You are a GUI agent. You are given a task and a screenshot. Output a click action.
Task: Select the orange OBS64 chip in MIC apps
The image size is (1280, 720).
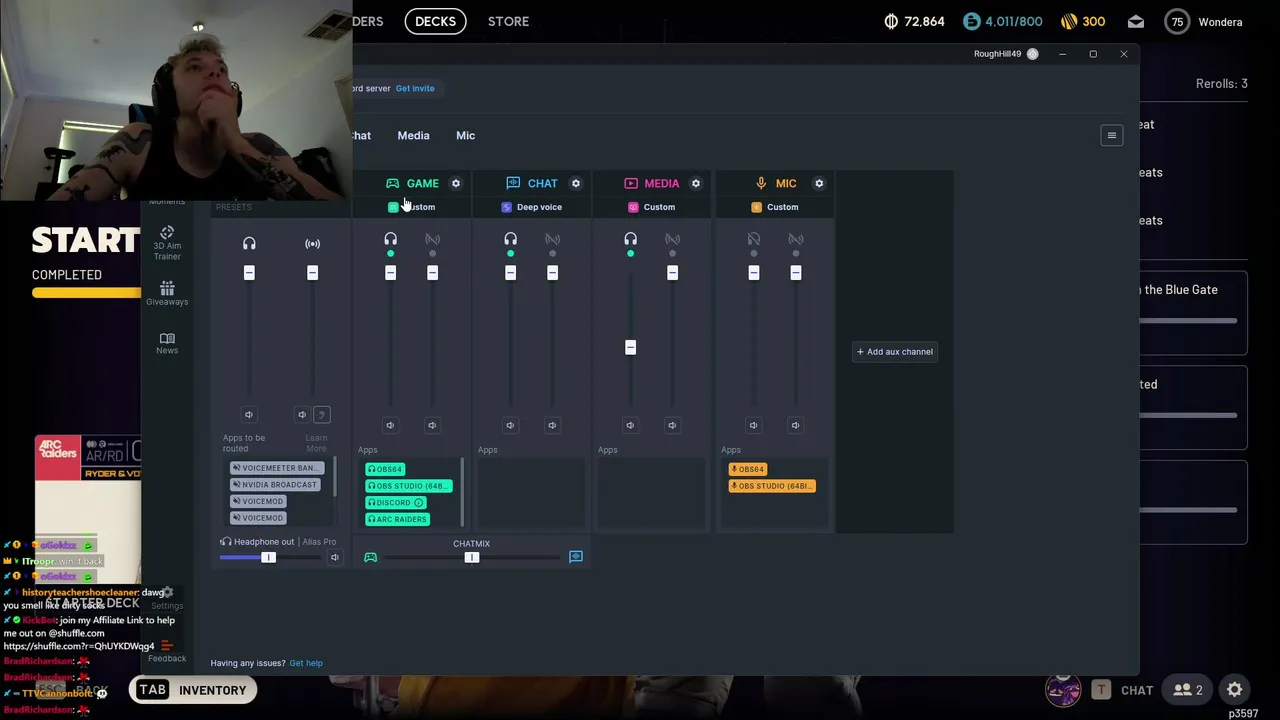click(748, 469)
